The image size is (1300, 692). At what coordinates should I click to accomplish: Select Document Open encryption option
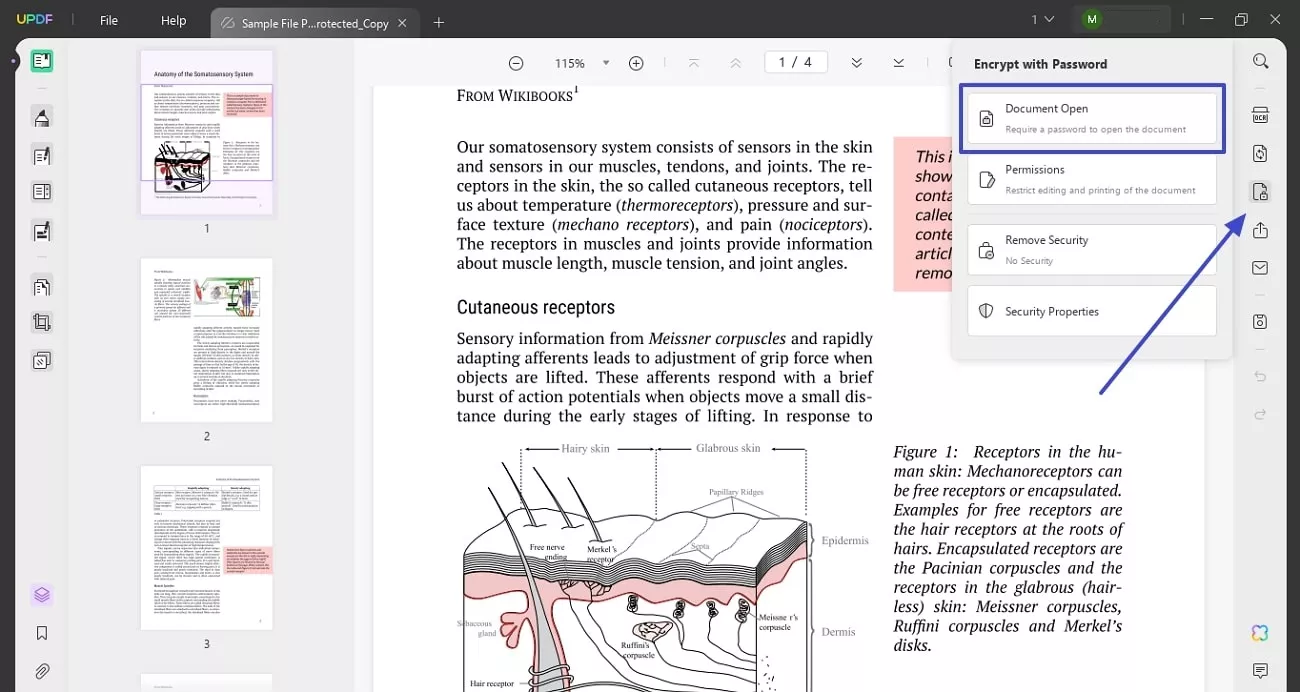(1091, 118)
